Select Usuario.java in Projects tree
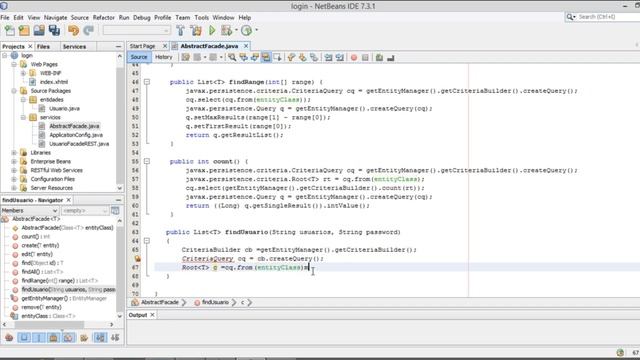 (64, 109)
